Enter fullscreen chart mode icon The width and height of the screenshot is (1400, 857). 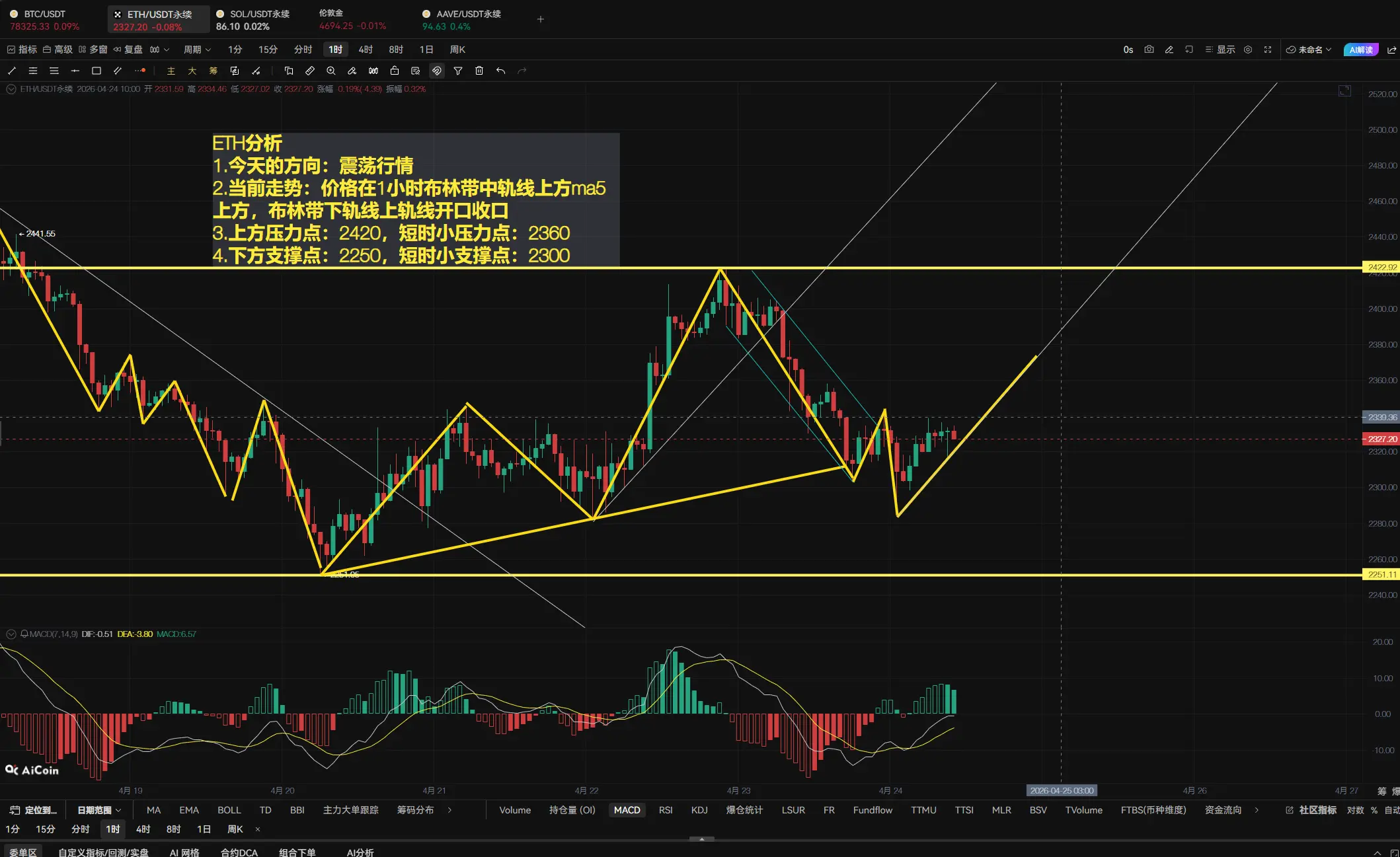[x=1268, y=50]
